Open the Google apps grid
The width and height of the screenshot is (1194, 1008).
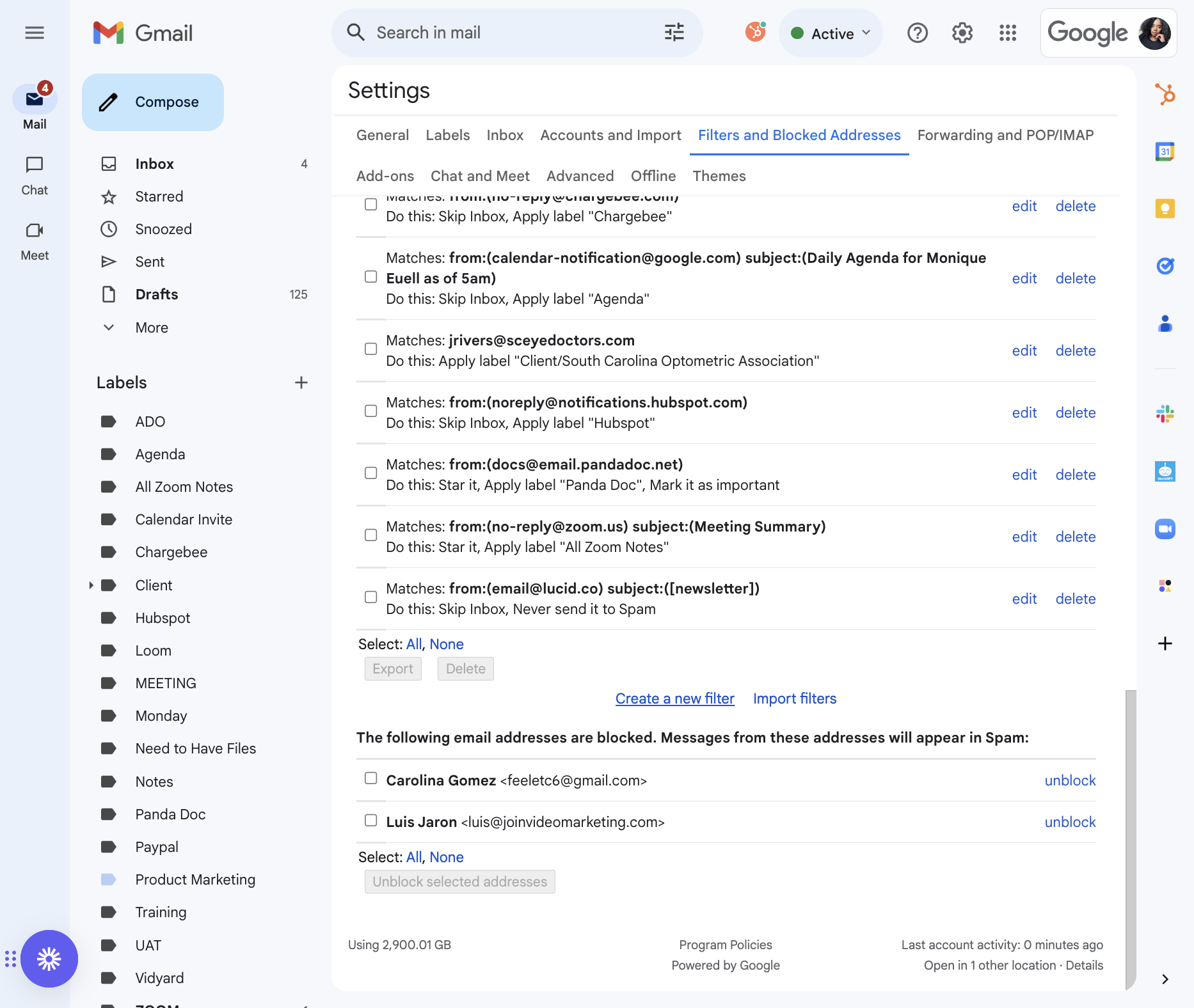click(1007, 33)
